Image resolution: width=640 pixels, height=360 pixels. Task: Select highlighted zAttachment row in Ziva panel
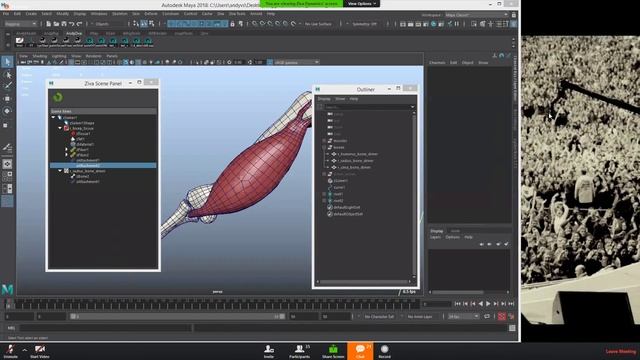(103, 166)
